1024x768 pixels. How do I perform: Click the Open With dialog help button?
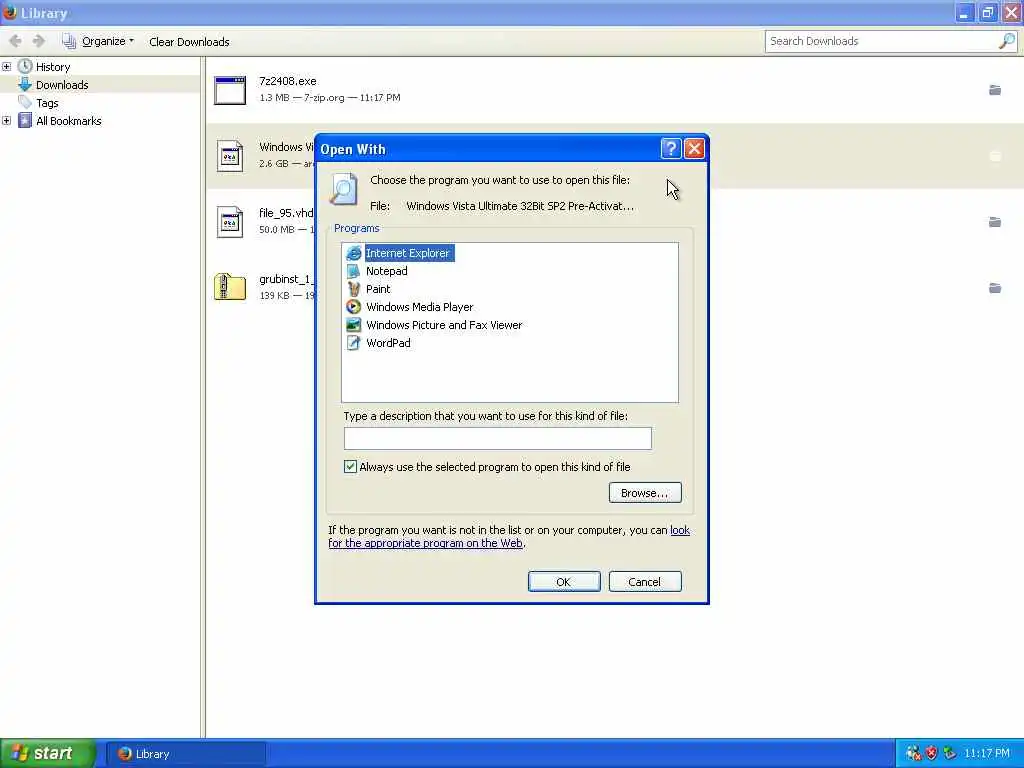coord(671,149)
